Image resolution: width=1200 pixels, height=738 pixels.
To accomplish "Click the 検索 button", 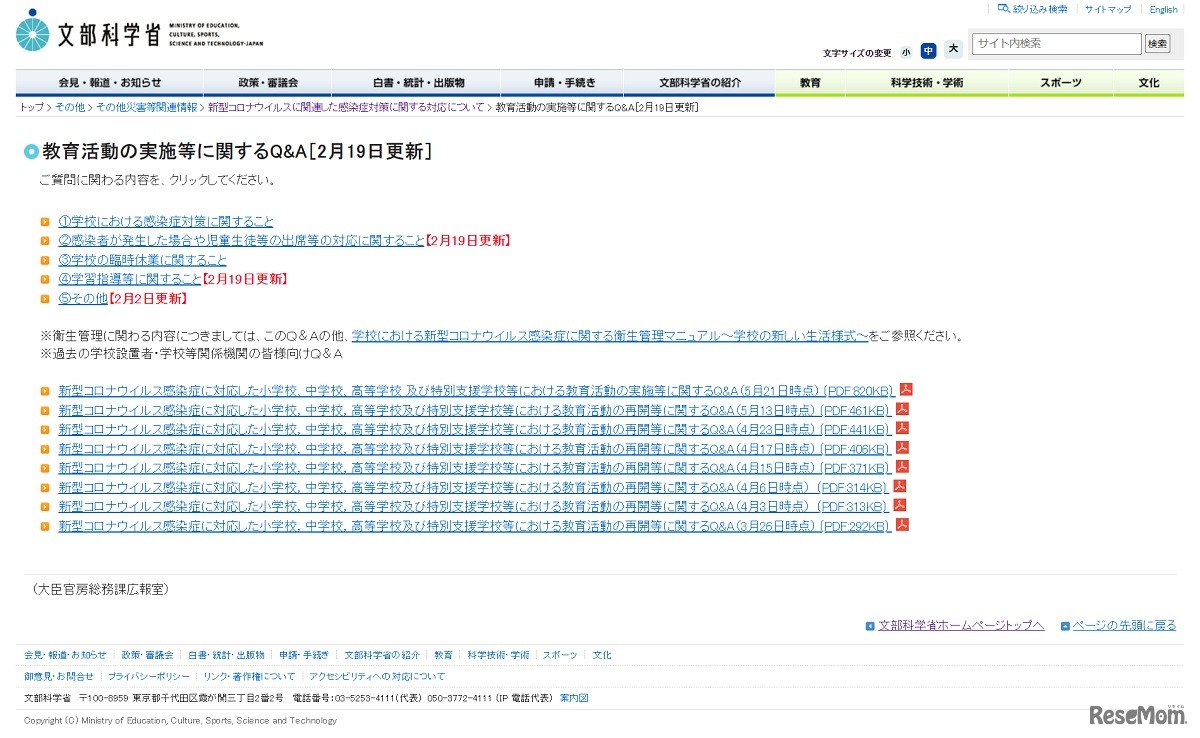I will pyautogui.click(x=1157, y=43).
